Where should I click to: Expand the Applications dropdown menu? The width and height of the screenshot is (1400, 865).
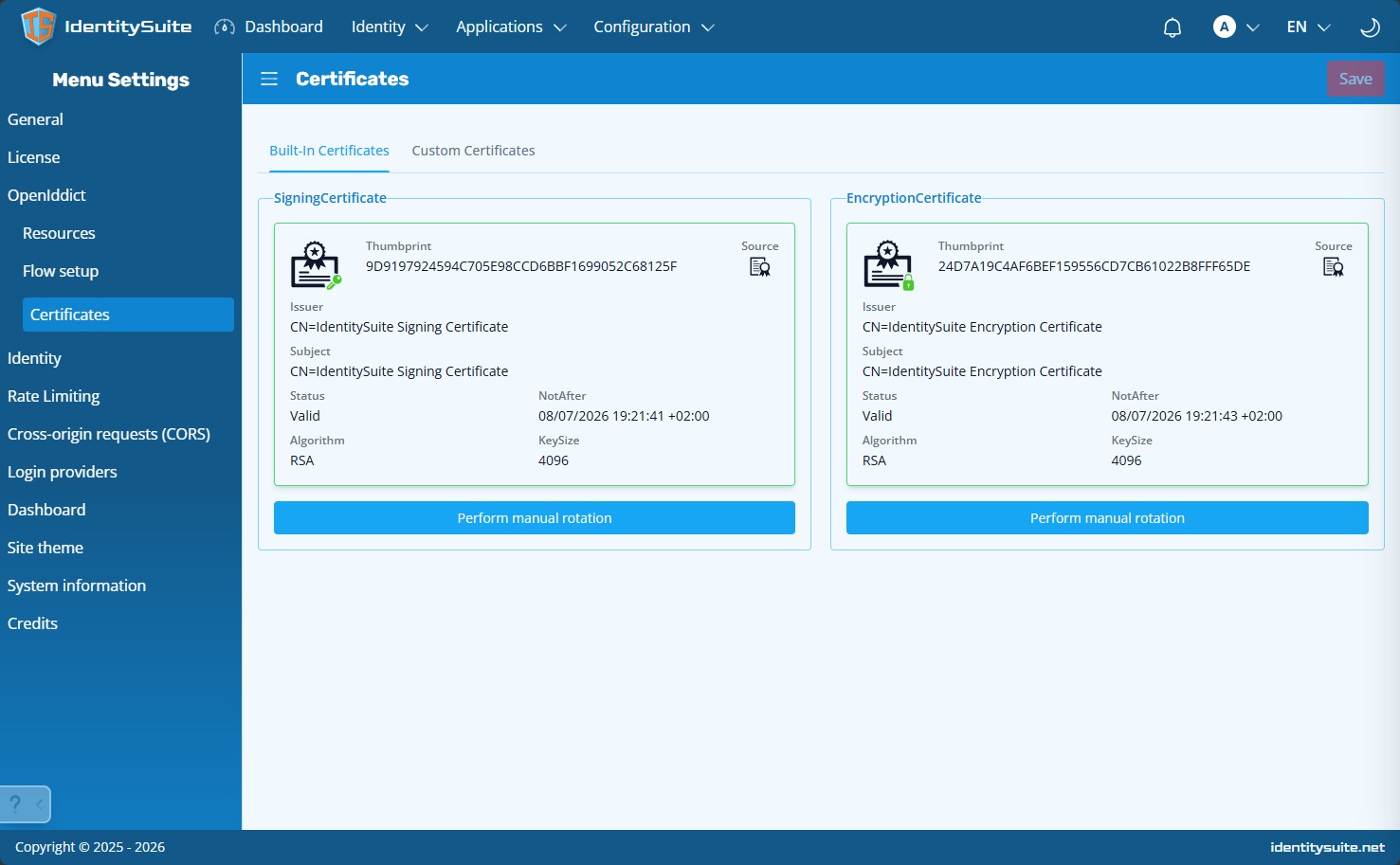point(511,27)
